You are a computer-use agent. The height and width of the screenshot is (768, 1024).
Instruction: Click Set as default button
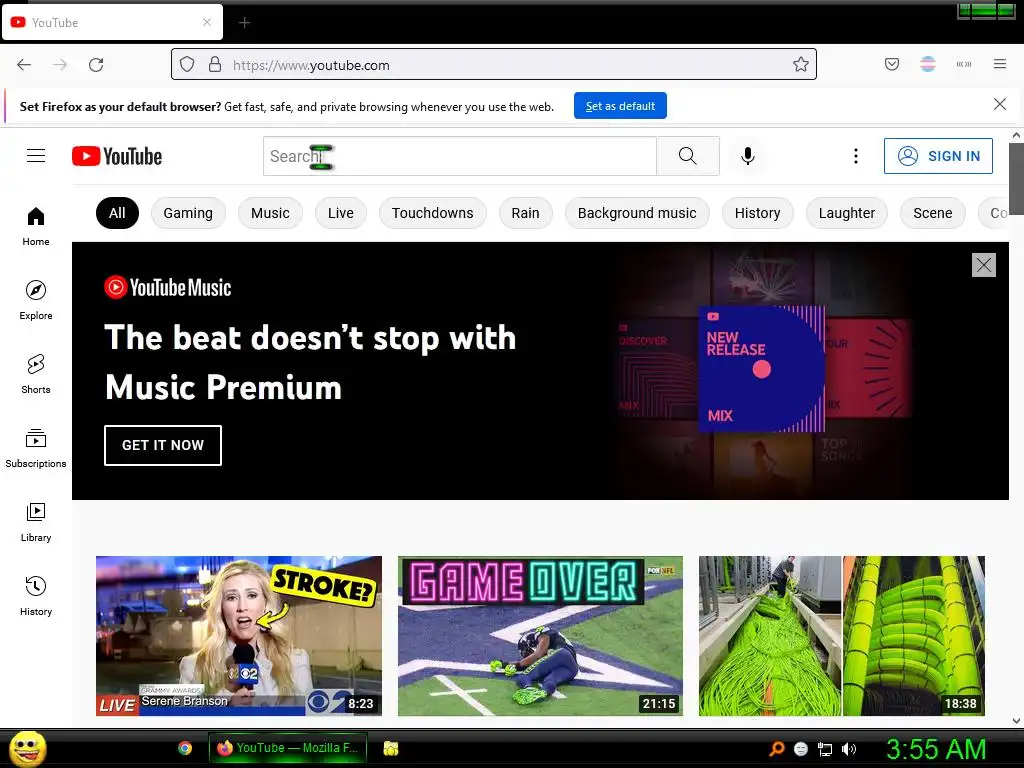pyautogui.click(x=620, y=106)
